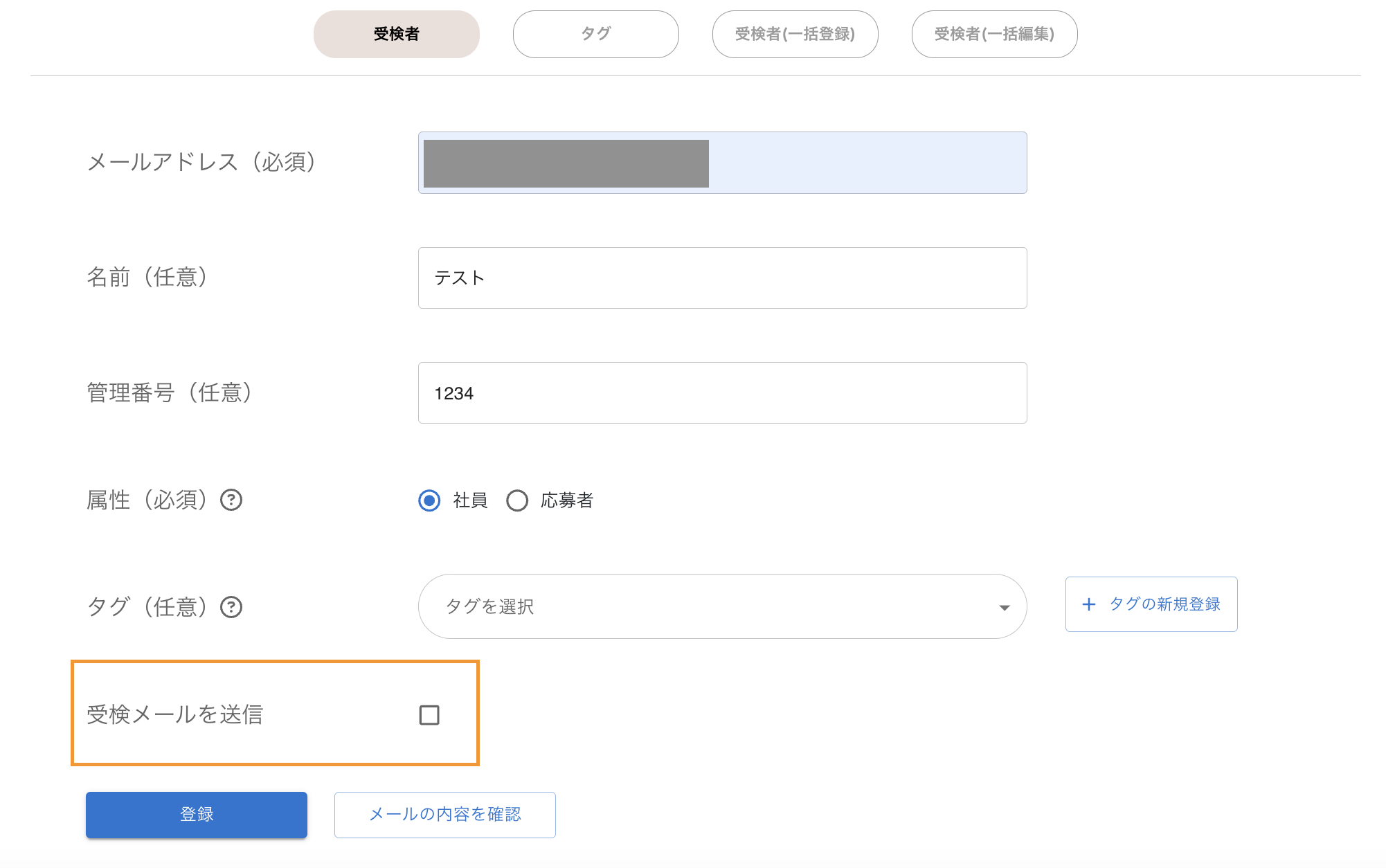Click メールの内容を確認 button
The image size is (1386, 868).
click(444, 815)
